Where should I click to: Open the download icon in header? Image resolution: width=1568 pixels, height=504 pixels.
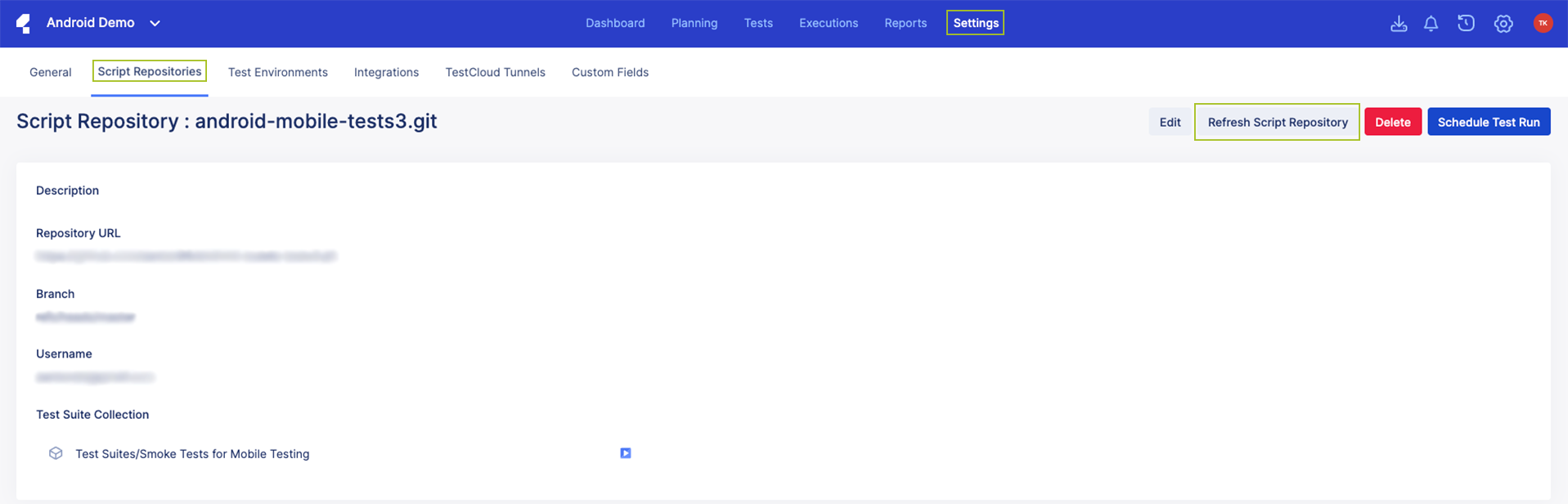tap(1399, 24)
